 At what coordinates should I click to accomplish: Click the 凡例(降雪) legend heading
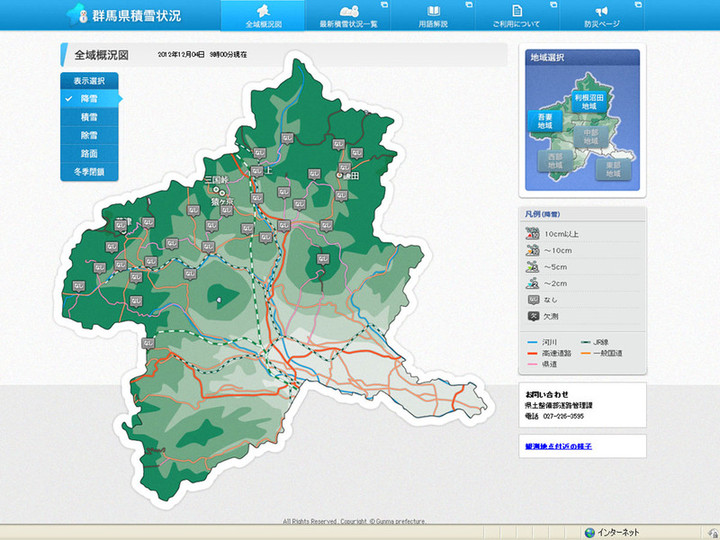(x=542, y=214)
